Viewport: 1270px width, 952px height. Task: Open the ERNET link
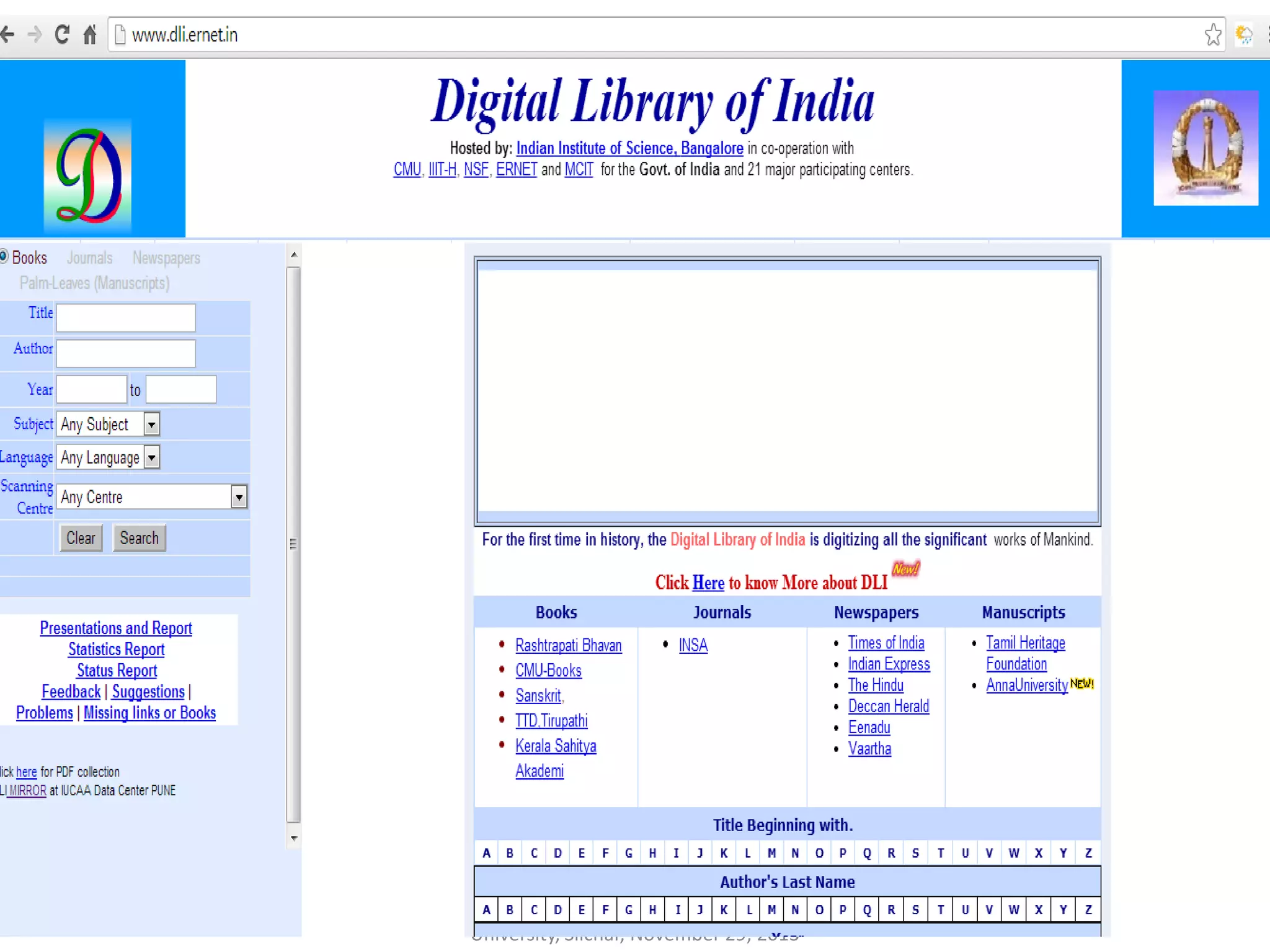pyautogui.click(x=516, y=169)
